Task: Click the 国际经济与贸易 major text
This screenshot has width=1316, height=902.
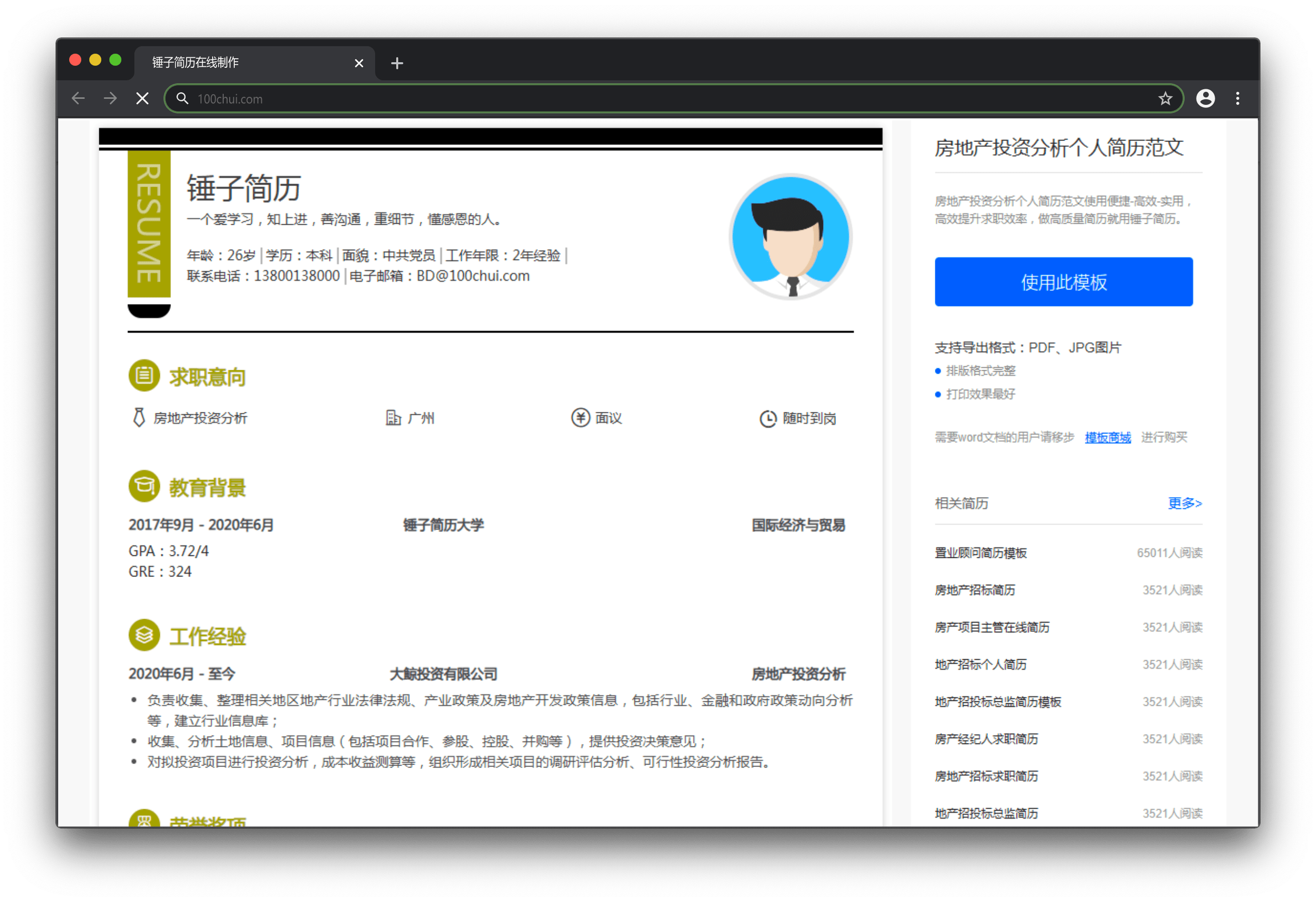Action: click(x=798, y=525)
